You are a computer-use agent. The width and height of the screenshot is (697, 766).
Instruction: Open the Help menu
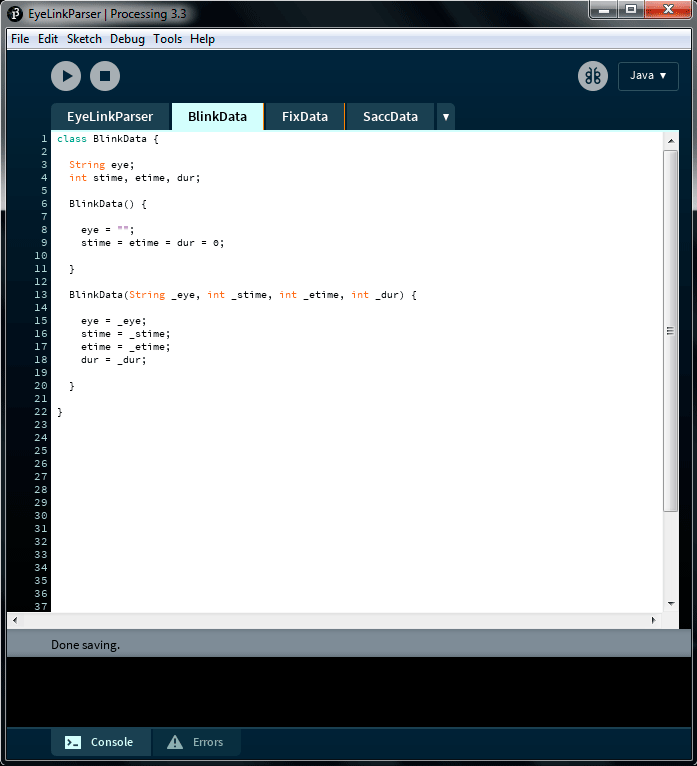(202, 39)
